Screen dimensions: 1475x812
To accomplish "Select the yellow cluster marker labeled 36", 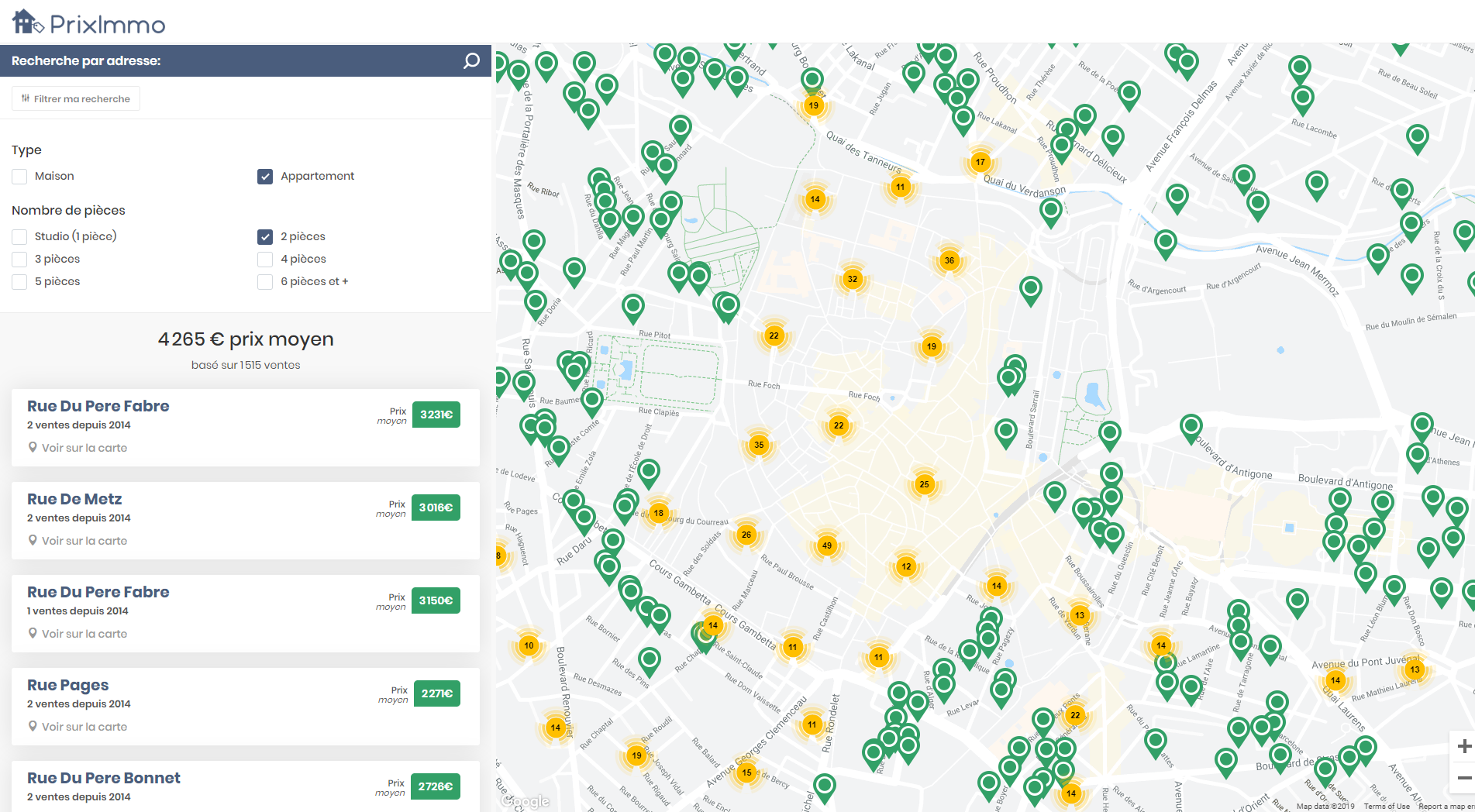I will coord(949,260).
